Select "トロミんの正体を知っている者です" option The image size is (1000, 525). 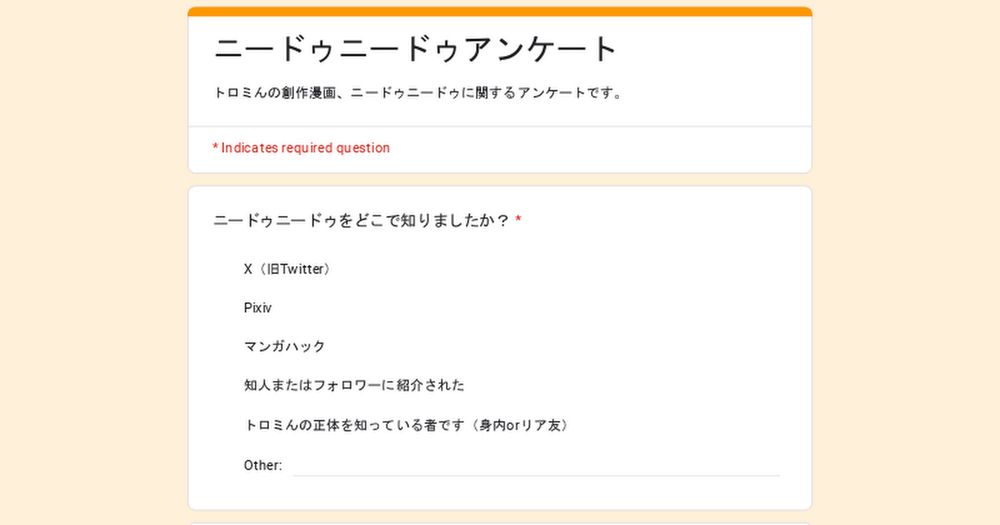[x=406, y=425]
